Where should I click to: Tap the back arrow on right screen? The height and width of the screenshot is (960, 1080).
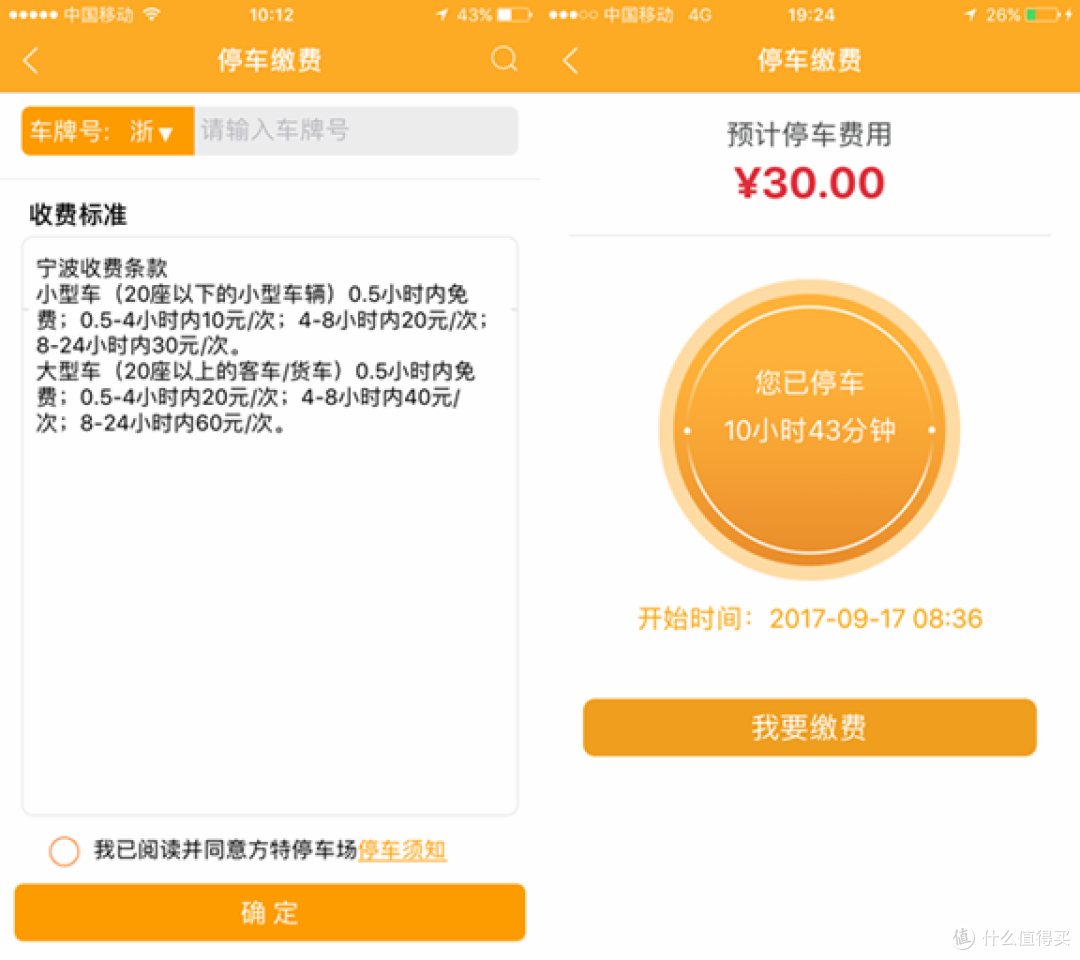click(x=570, y=61)
